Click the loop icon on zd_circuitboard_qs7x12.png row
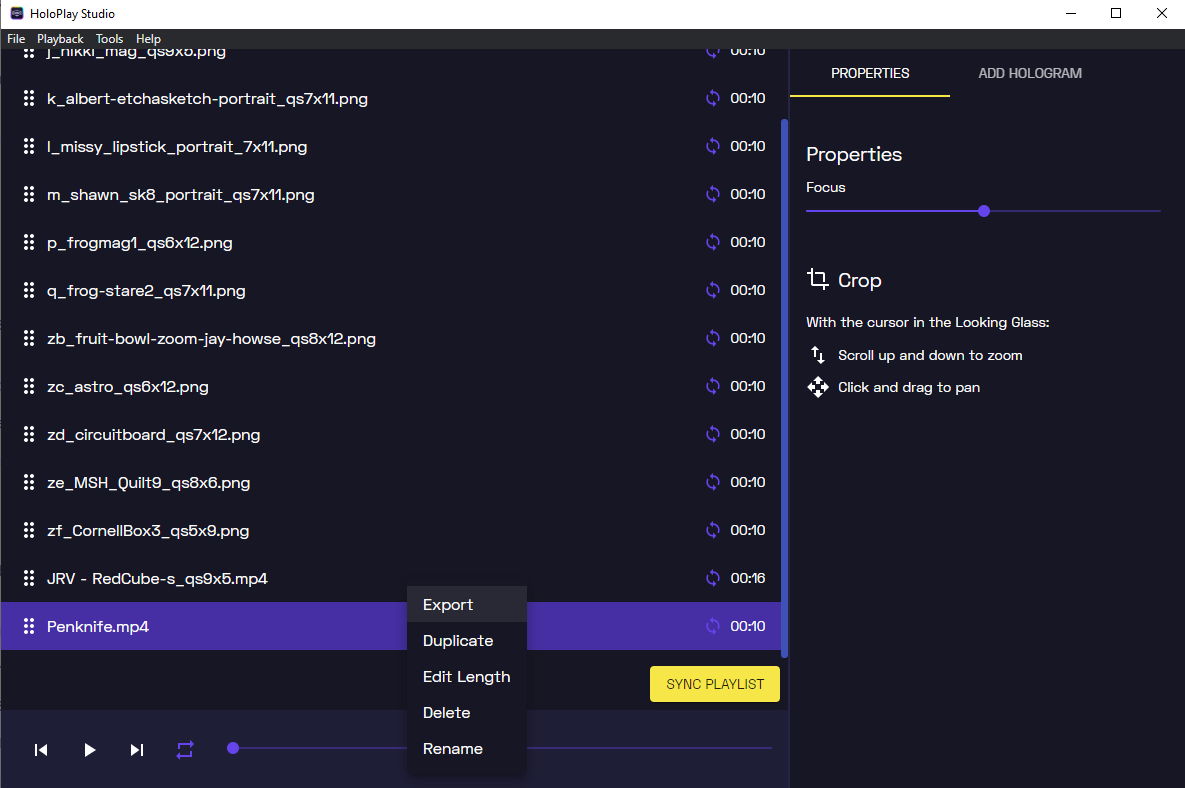 [713, 434]
